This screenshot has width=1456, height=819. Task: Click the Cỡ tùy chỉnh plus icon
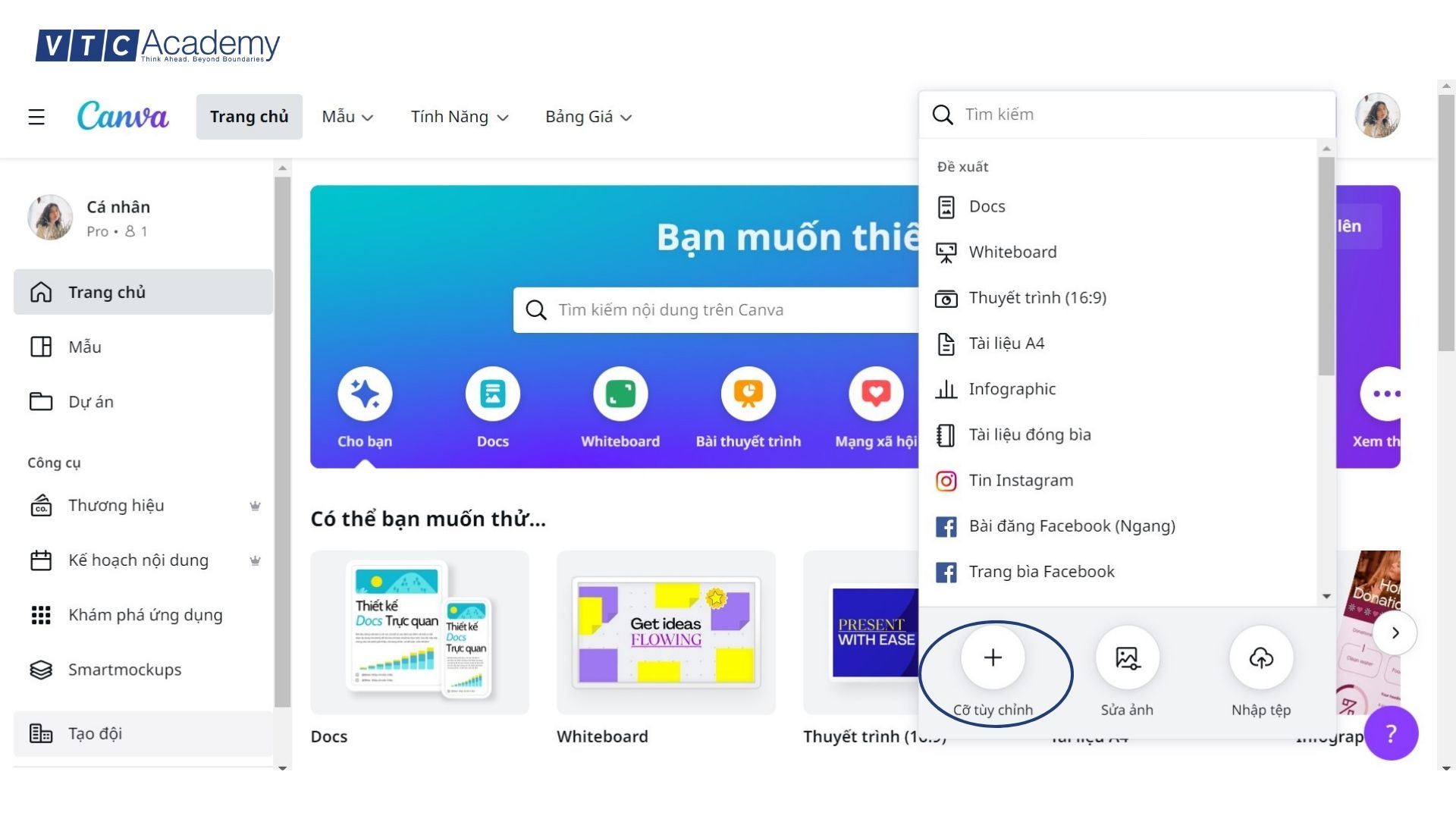pos(993,658)
